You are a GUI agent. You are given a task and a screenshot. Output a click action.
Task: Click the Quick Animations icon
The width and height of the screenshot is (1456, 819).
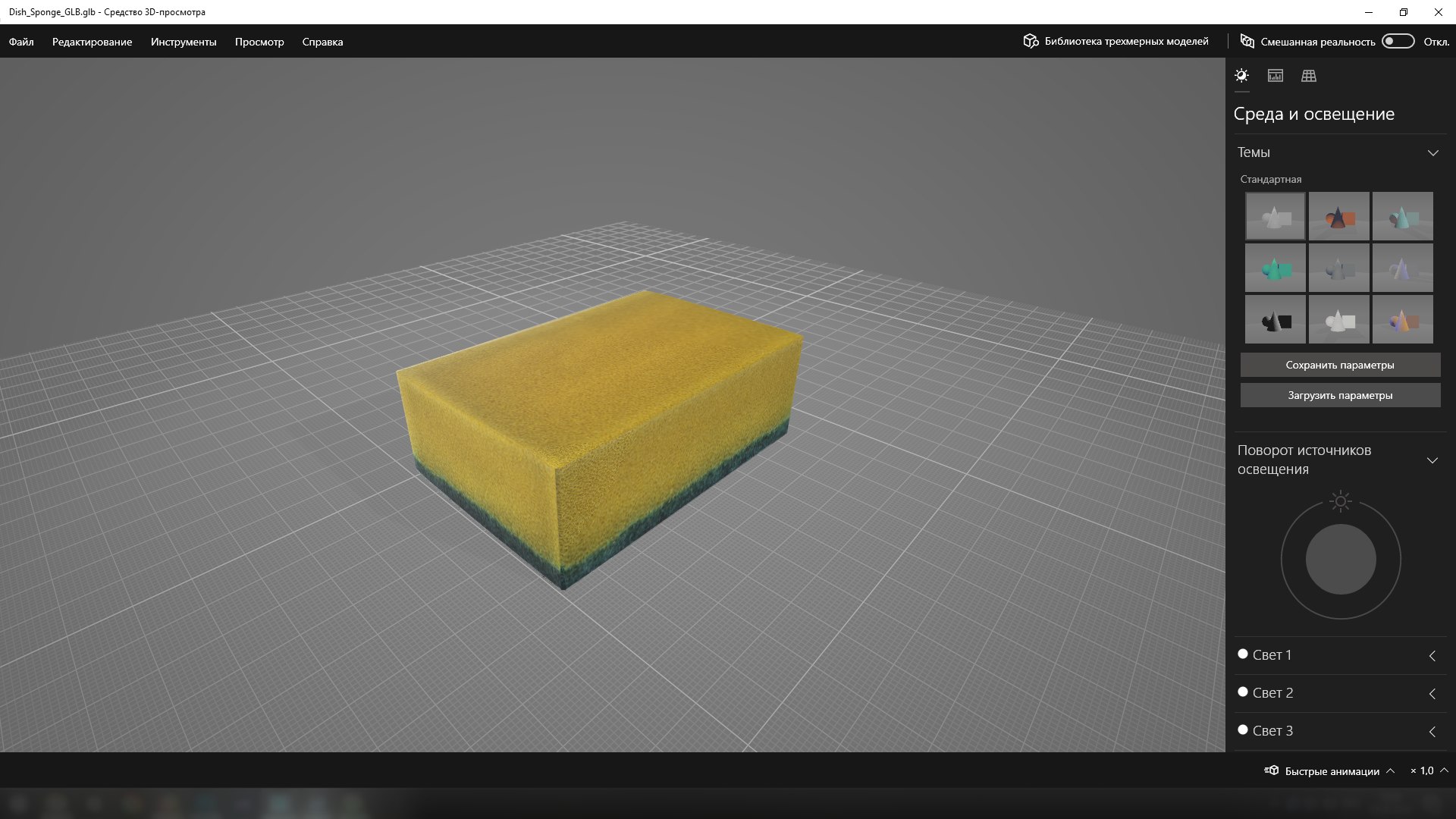coord(1272,770)
